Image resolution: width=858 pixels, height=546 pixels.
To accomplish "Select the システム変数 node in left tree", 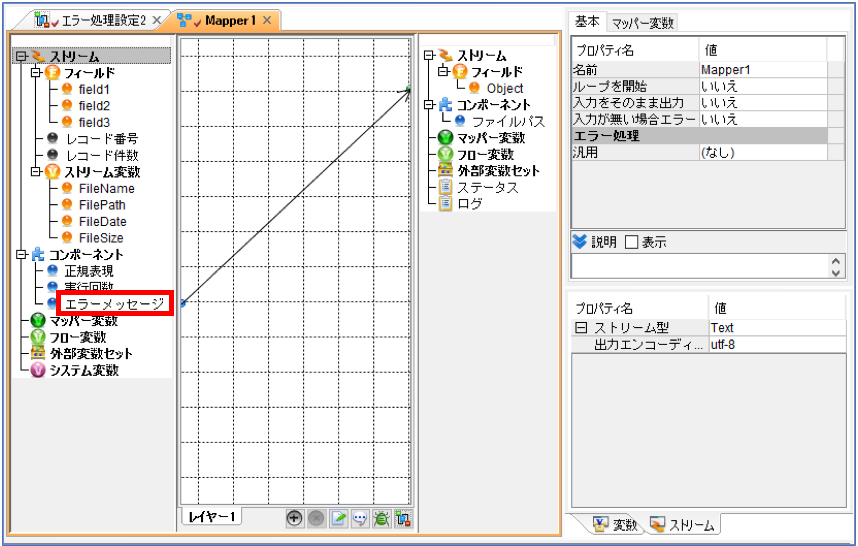I will [x=84, y=370].
